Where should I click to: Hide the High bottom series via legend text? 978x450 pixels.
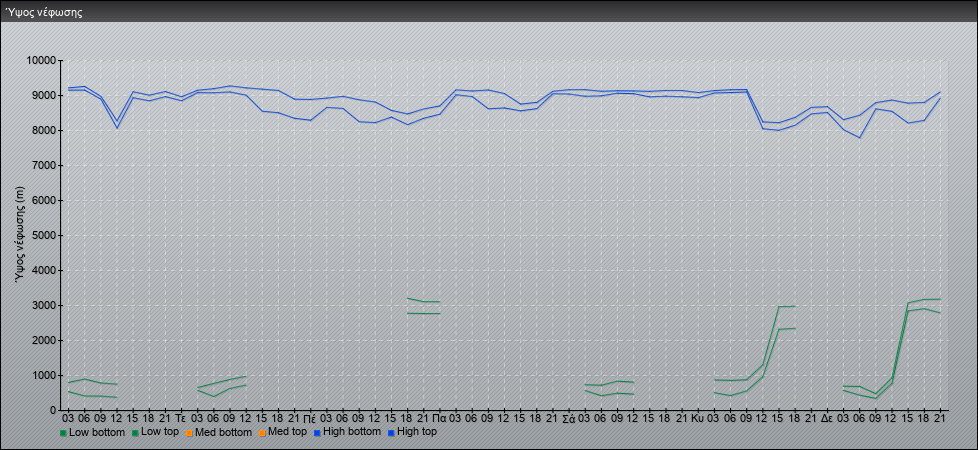pyautogui.click(x=354, y=432)
